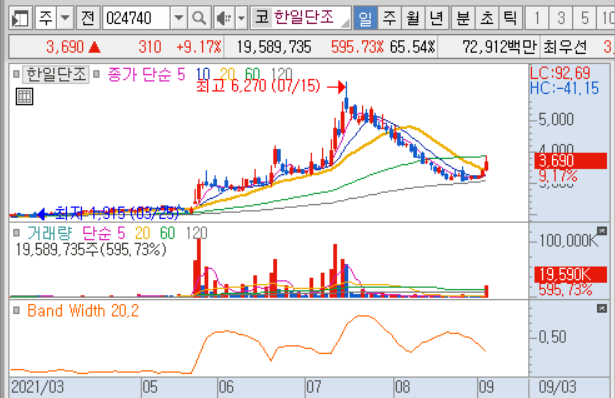Click the 최저 1,915 low marker
The width and height of the screenshot is (615, 398).
click(117, 213)
